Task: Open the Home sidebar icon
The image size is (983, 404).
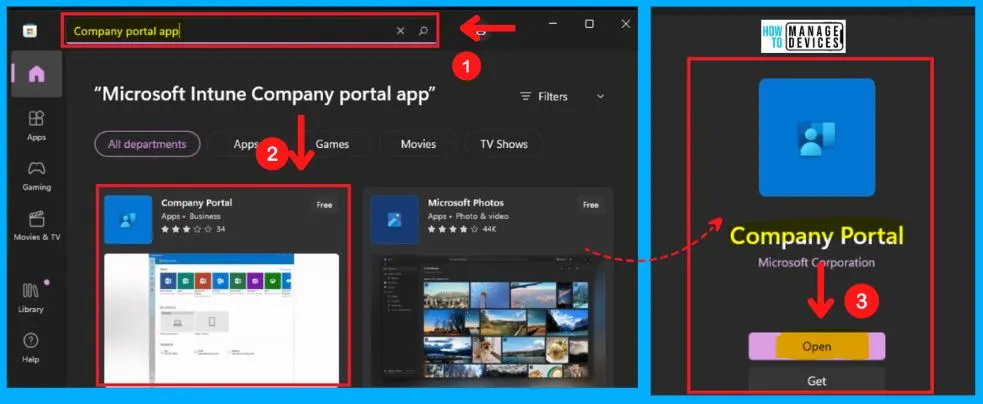Action: (36, 74)
